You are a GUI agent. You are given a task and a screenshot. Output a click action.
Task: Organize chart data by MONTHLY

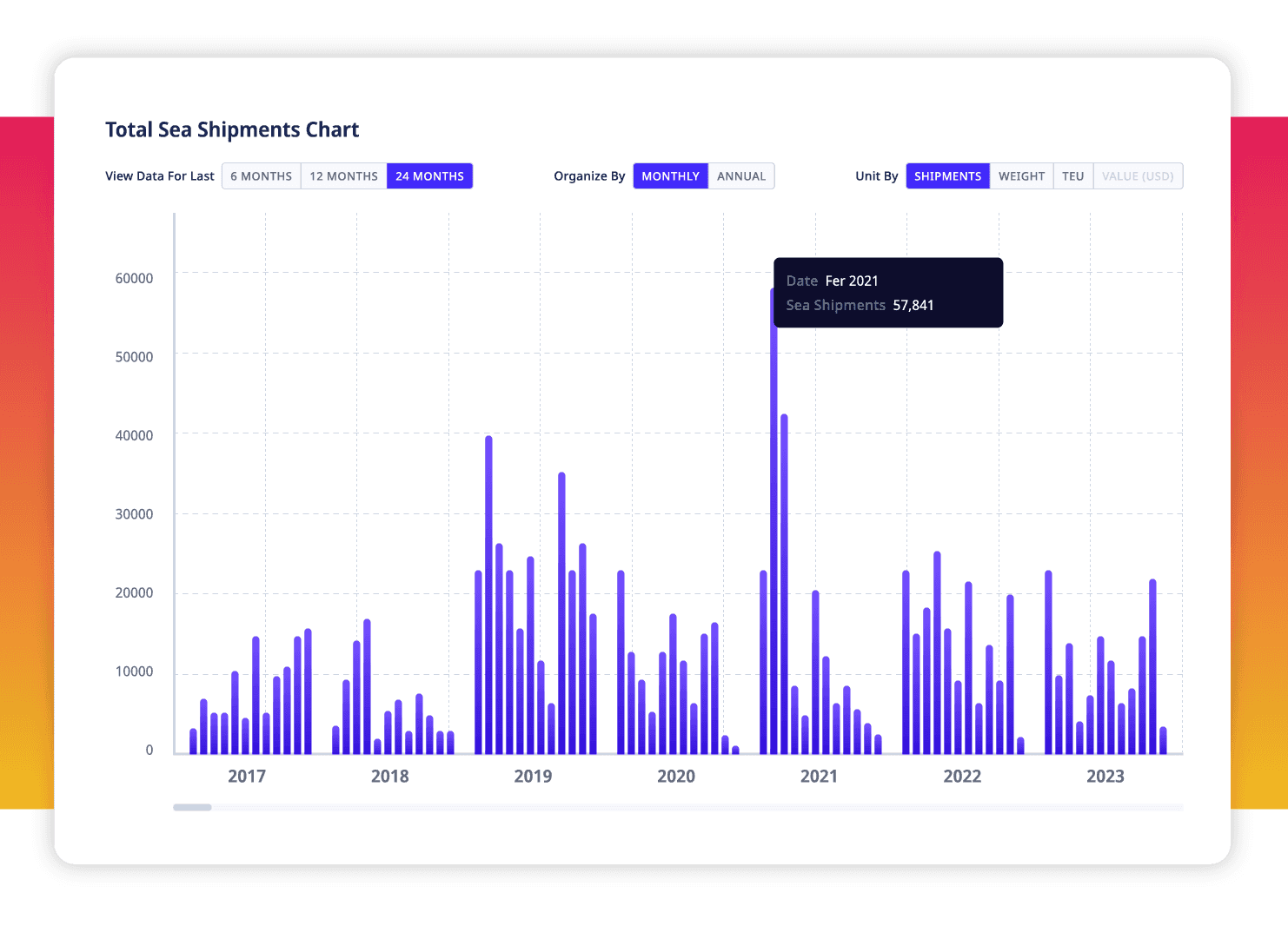pyautogui.click(x=670, y=176)
